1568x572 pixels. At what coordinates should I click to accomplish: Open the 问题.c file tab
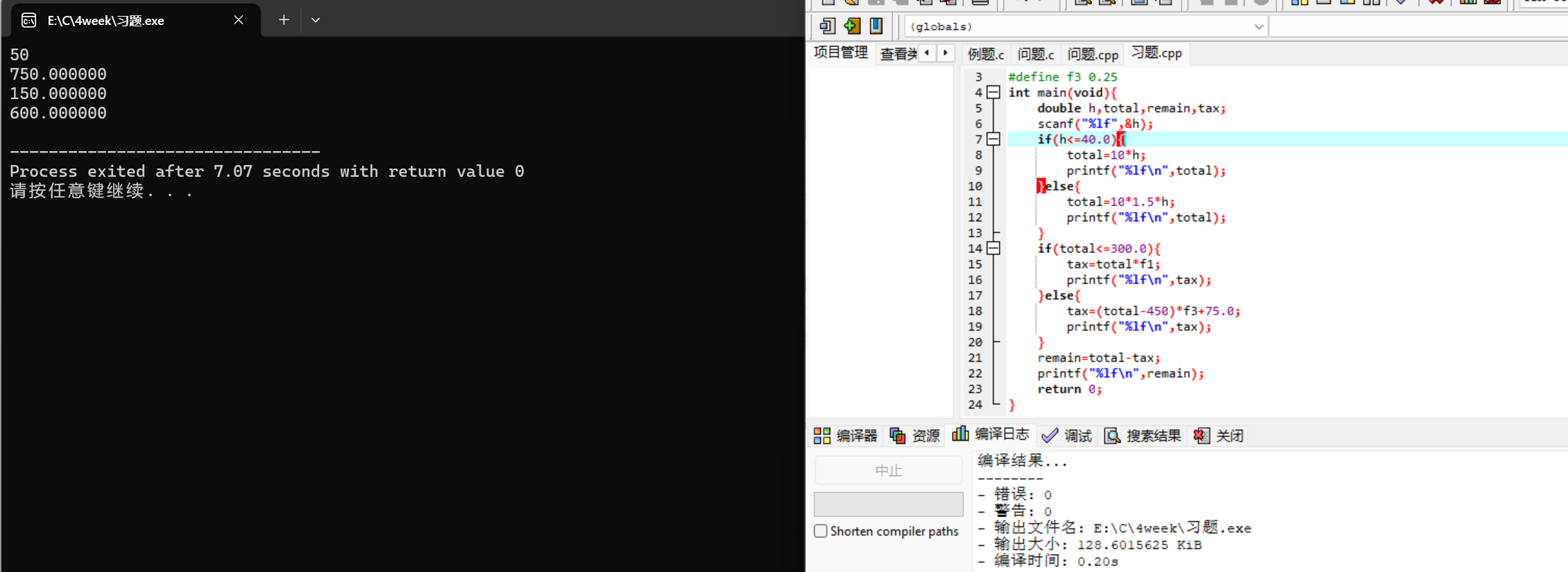[1036, 54]
